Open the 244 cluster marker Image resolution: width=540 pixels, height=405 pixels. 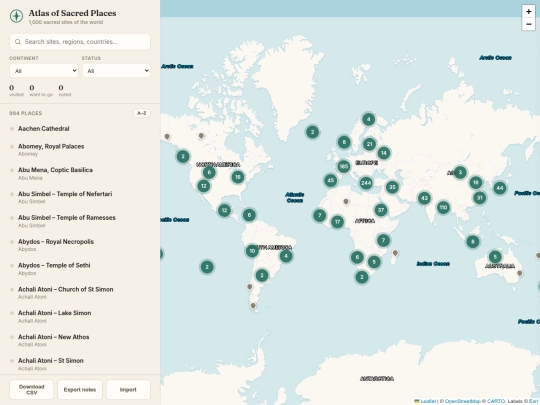click(366, 183)
